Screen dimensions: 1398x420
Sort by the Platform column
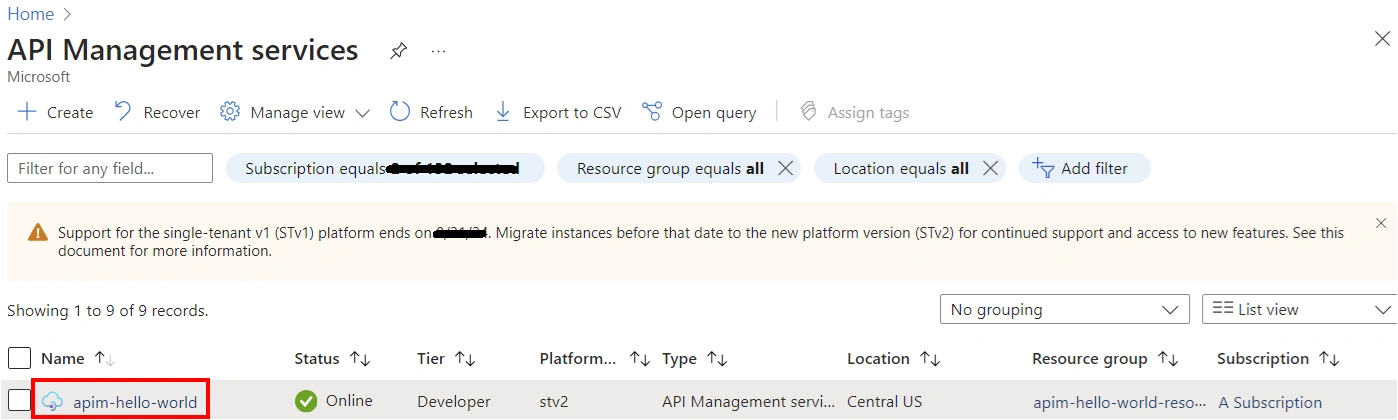[595, 358]
